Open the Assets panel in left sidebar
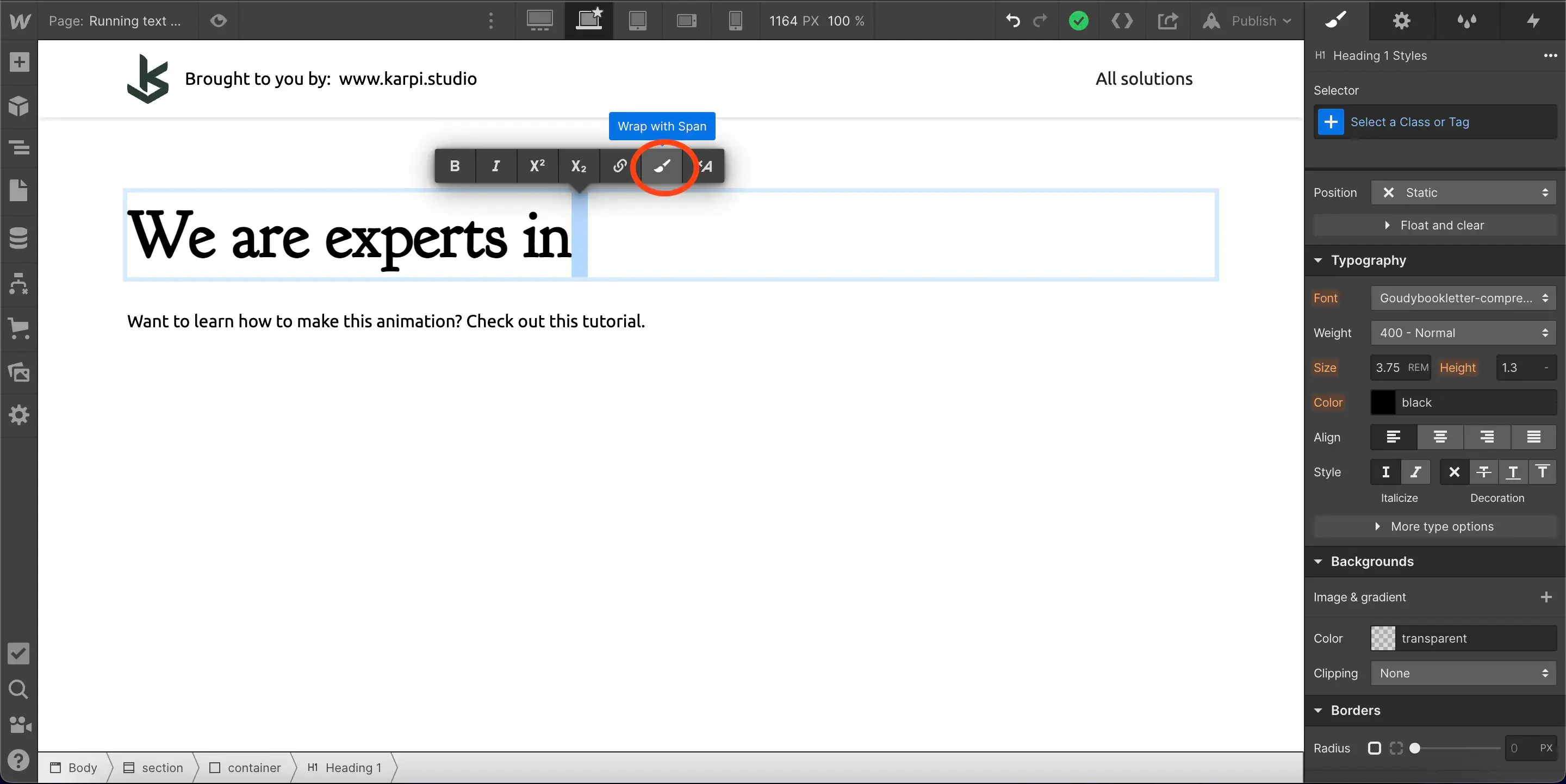The width and height of the screenshot is (1566, 784). 18,372
